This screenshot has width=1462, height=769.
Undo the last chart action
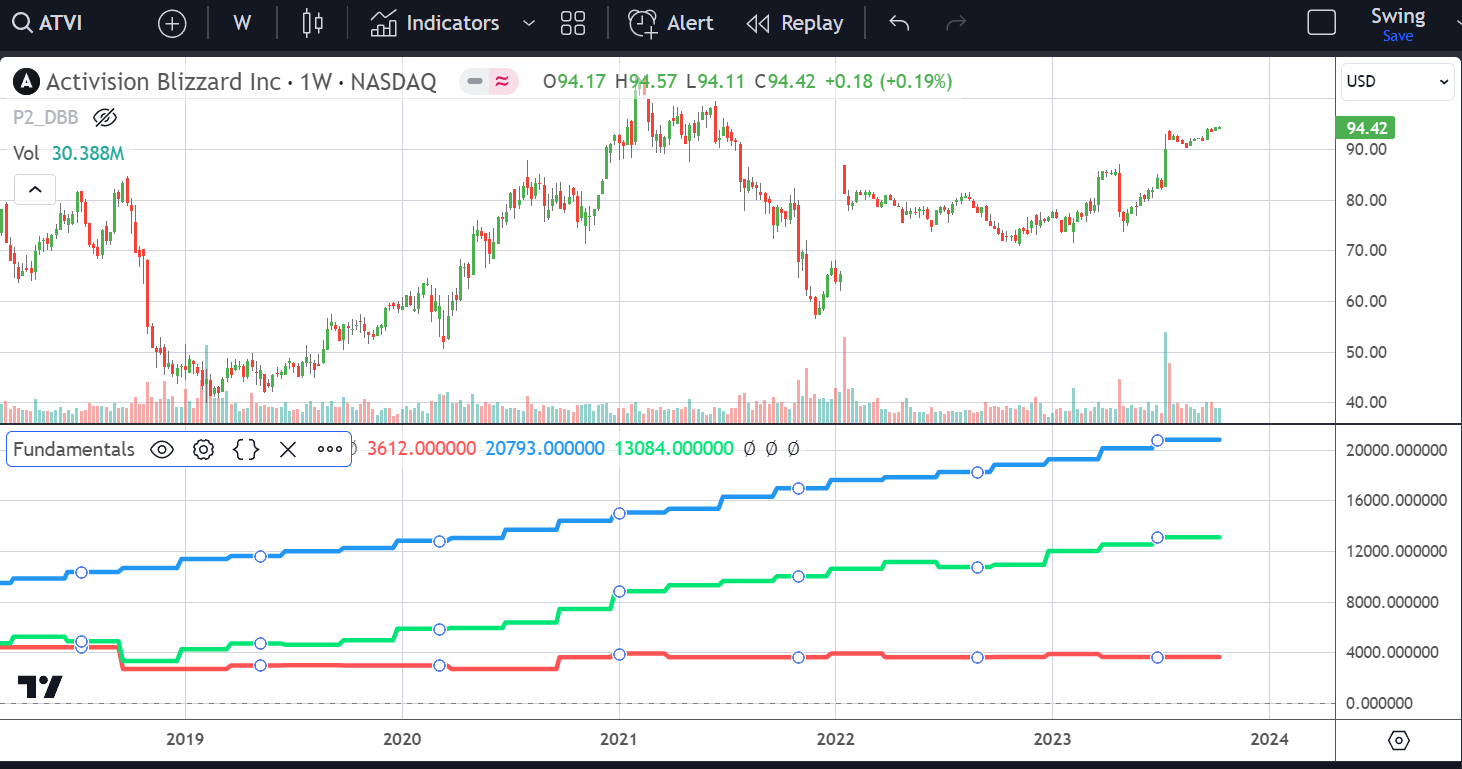tap(899, 23)
